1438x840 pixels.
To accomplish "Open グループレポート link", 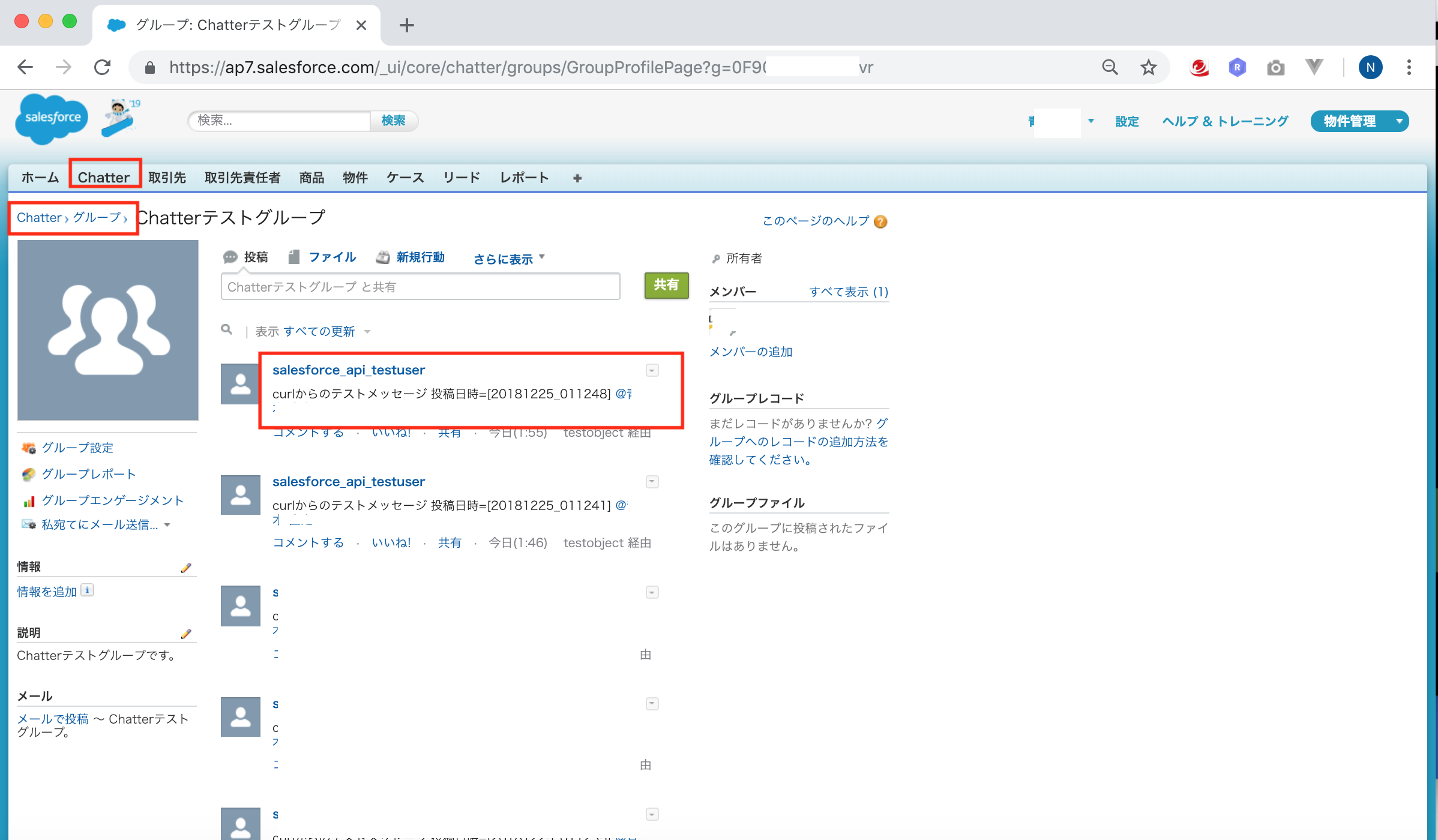I will [89, 474].
